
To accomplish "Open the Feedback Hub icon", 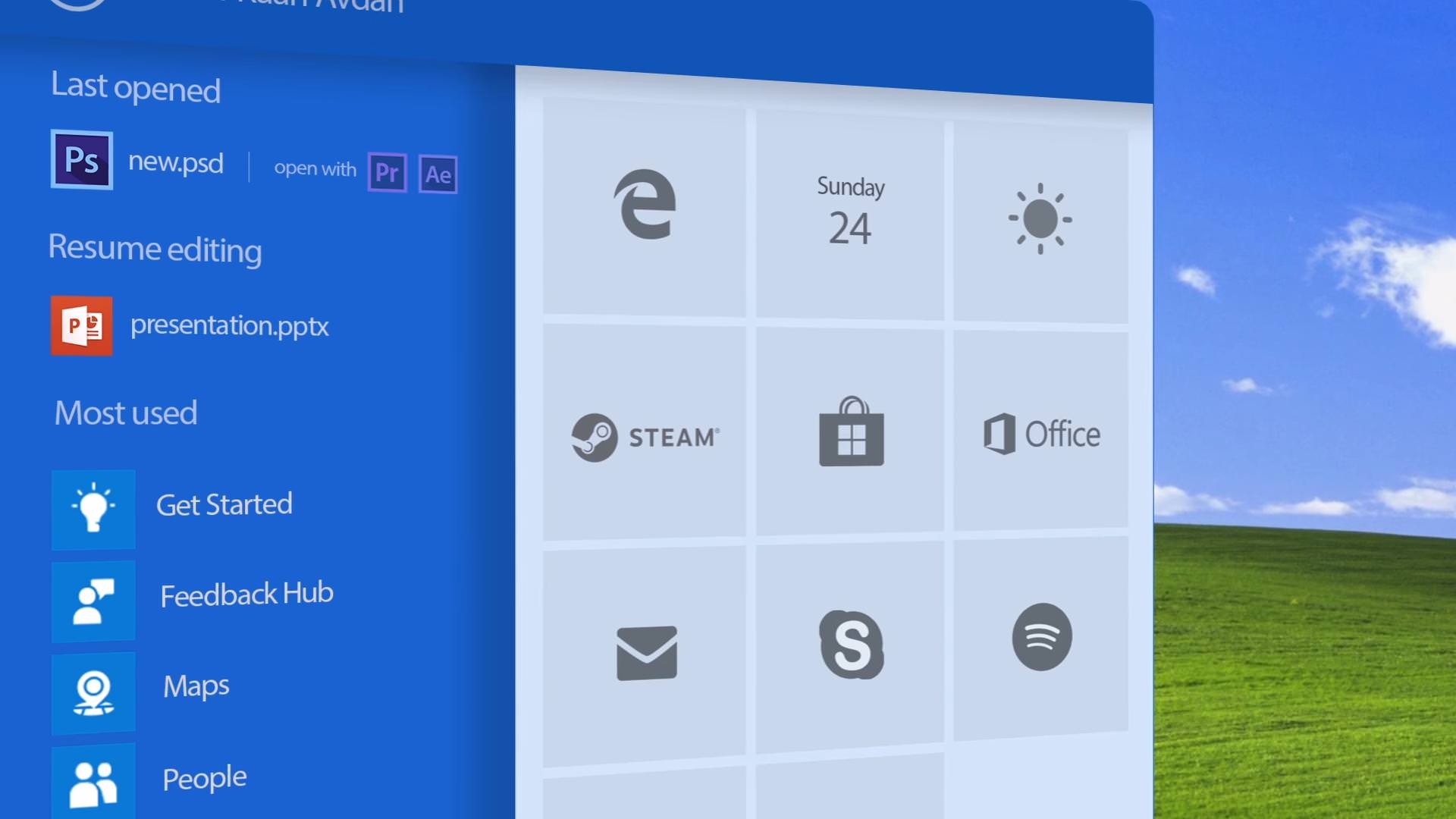I will coord(93,601).
